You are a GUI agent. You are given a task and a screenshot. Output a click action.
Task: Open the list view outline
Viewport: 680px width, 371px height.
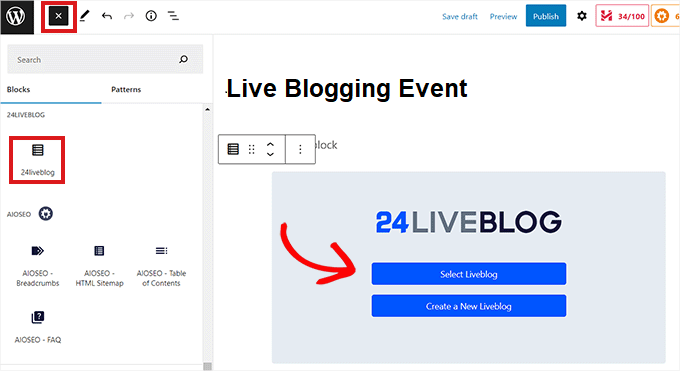173,16
